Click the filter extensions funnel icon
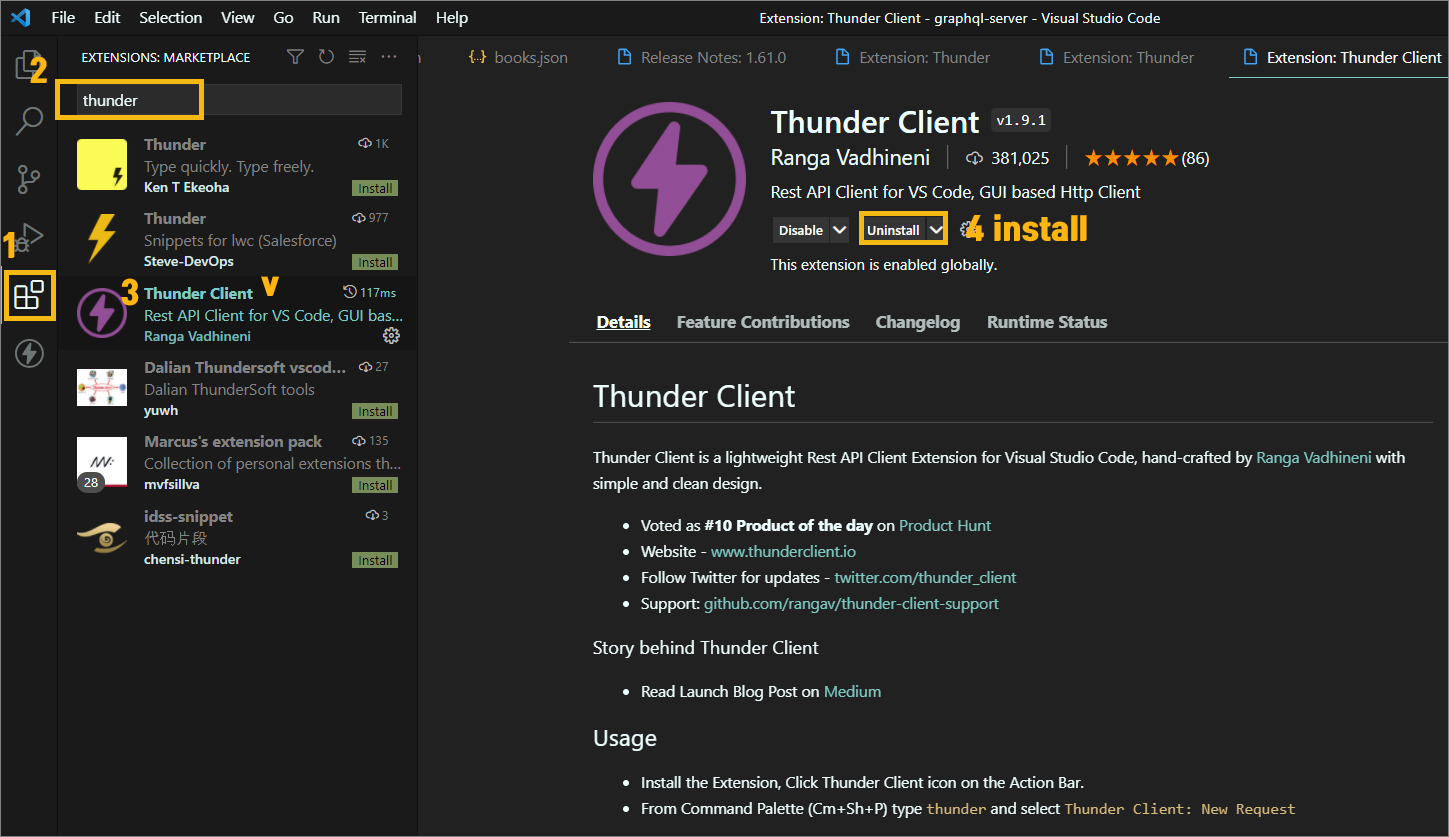This screenshot has width=1449, height=837. click(x=295, y=57)
